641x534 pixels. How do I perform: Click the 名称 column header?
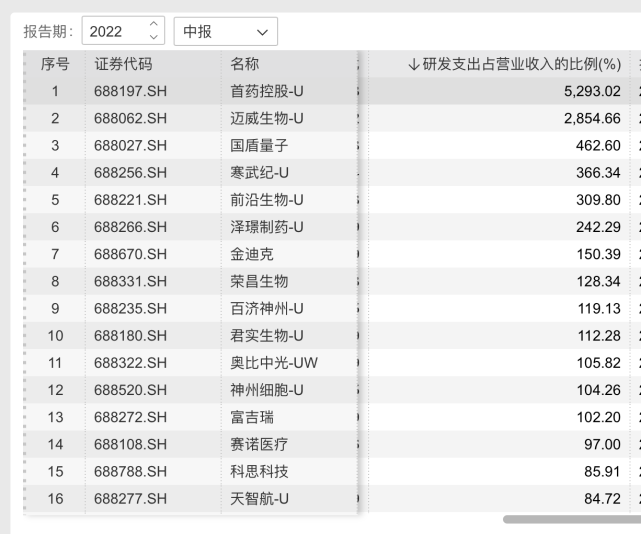[x=245, y=65]
